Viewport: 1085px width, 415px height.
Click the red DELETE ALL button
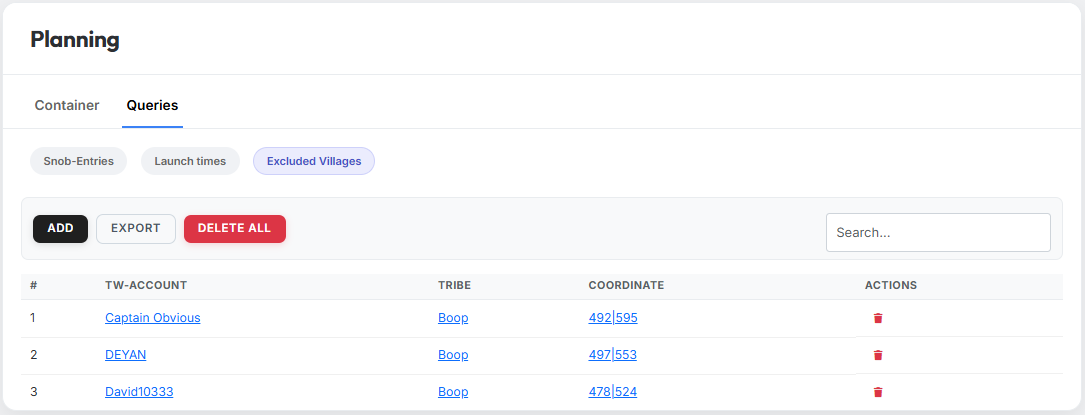click(x=235, y=229)
